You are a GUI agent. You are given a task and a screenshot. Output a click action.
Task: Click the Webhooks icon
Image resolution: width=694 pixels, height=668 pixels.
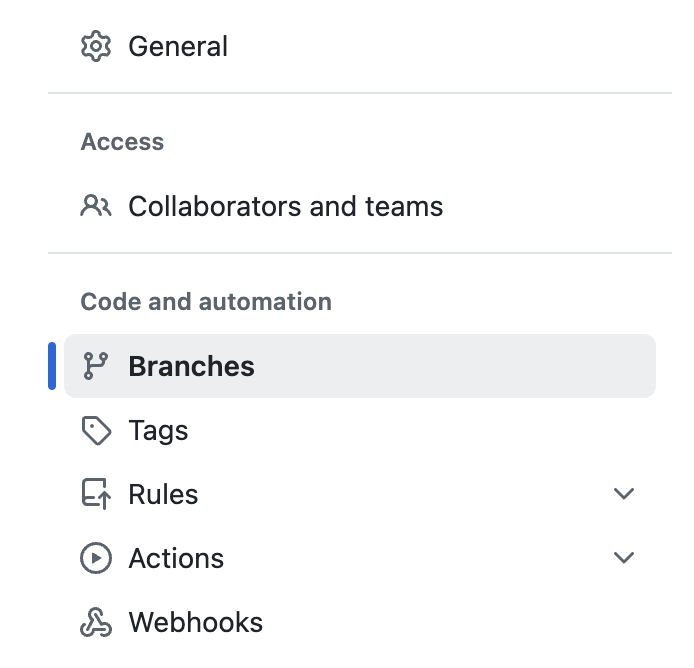pyautogui.click(x=96, y=622)
